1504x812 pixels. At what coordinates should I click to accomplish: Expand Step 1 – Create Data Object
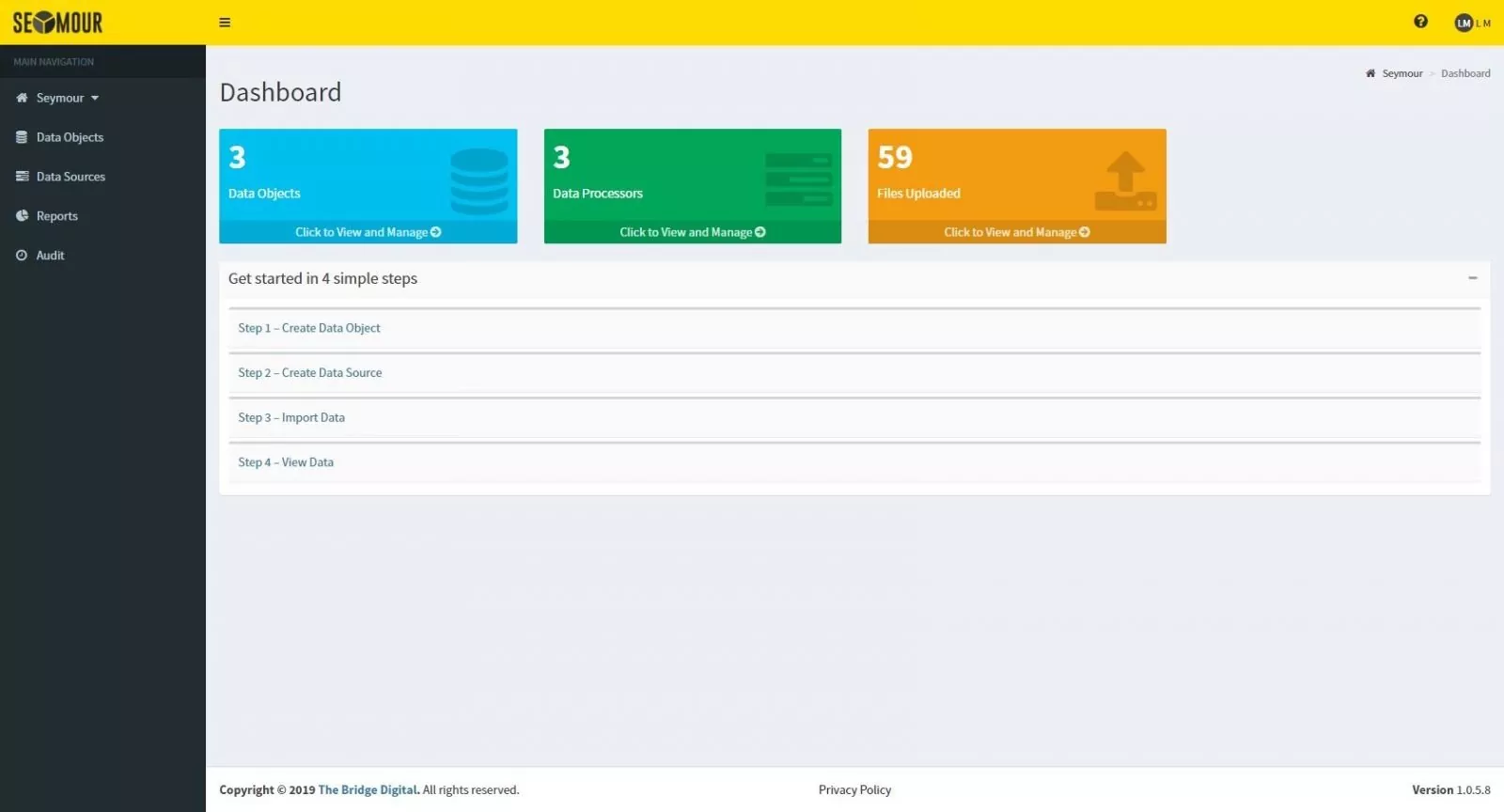(309, 328)
